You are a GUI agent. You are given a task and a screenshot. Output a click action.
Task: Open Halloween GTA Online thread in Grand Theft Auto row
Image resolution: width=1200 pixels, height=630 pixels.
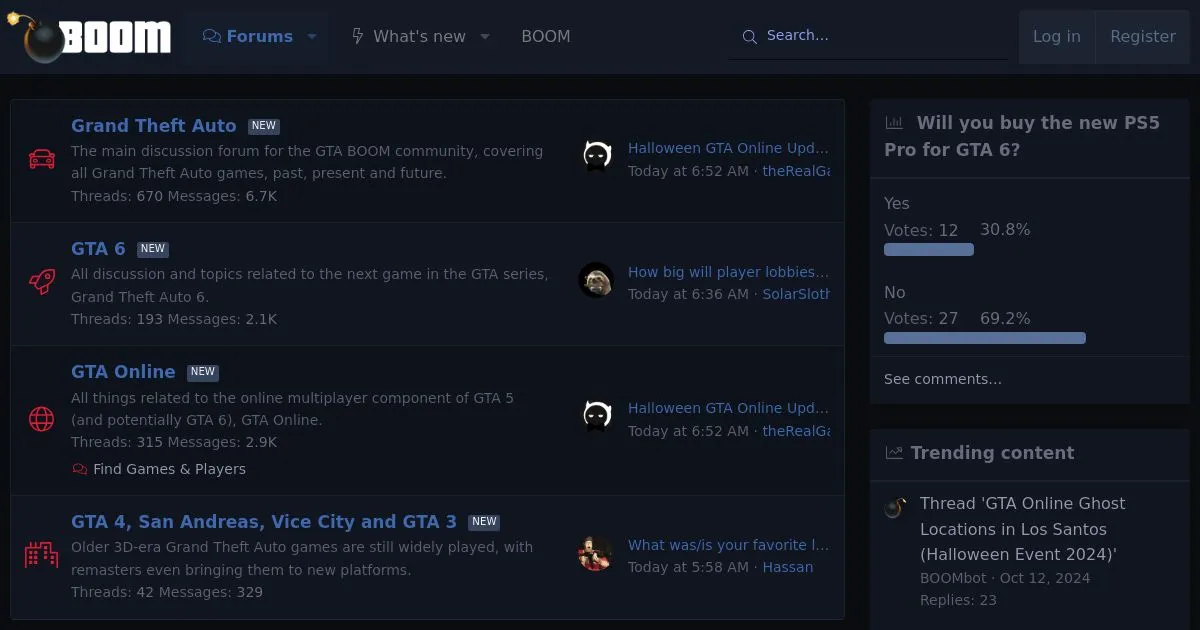pos(729,148)
